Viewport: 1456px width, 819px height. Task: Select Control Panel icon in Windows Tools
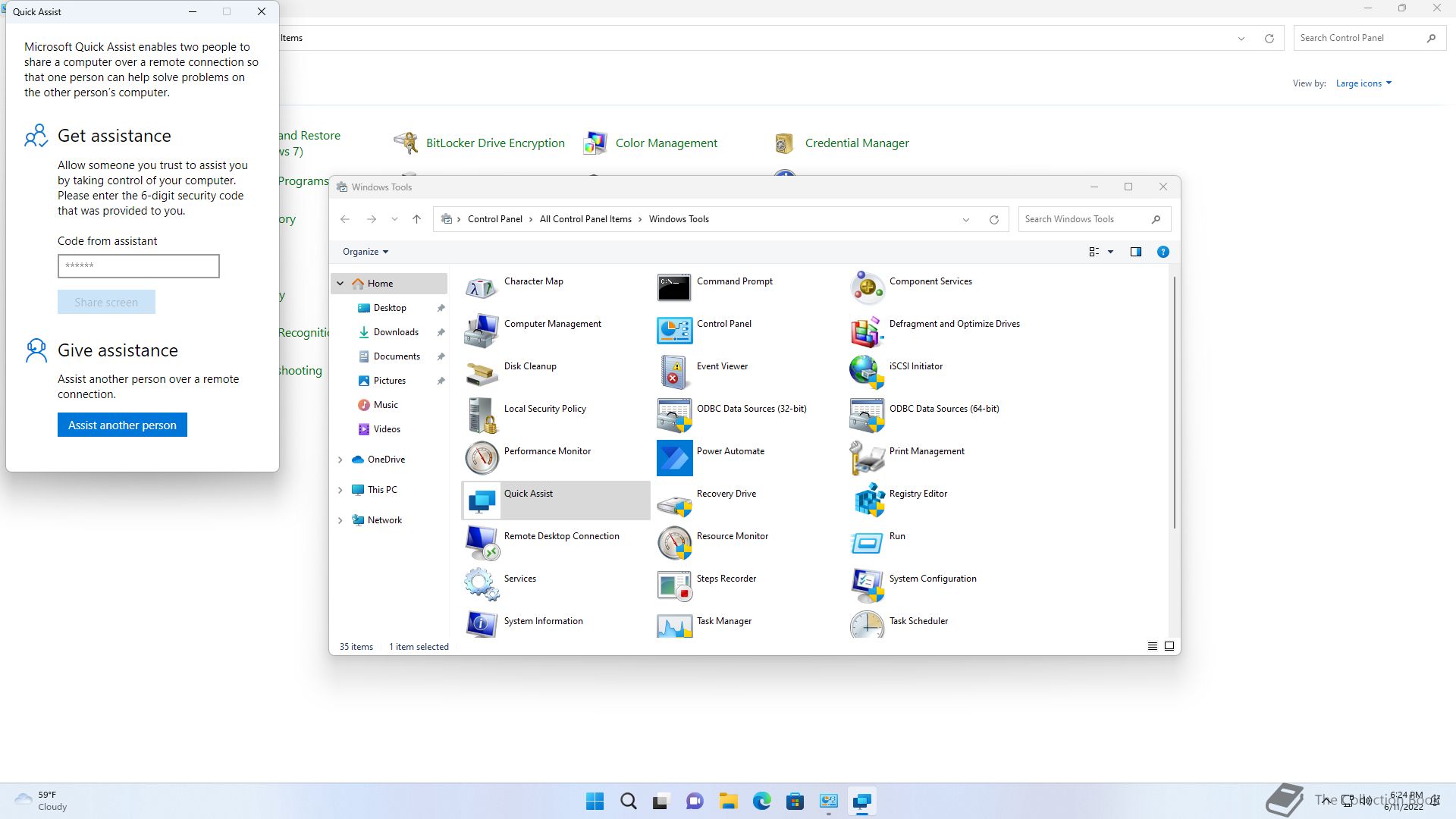[x=674, y=331]
